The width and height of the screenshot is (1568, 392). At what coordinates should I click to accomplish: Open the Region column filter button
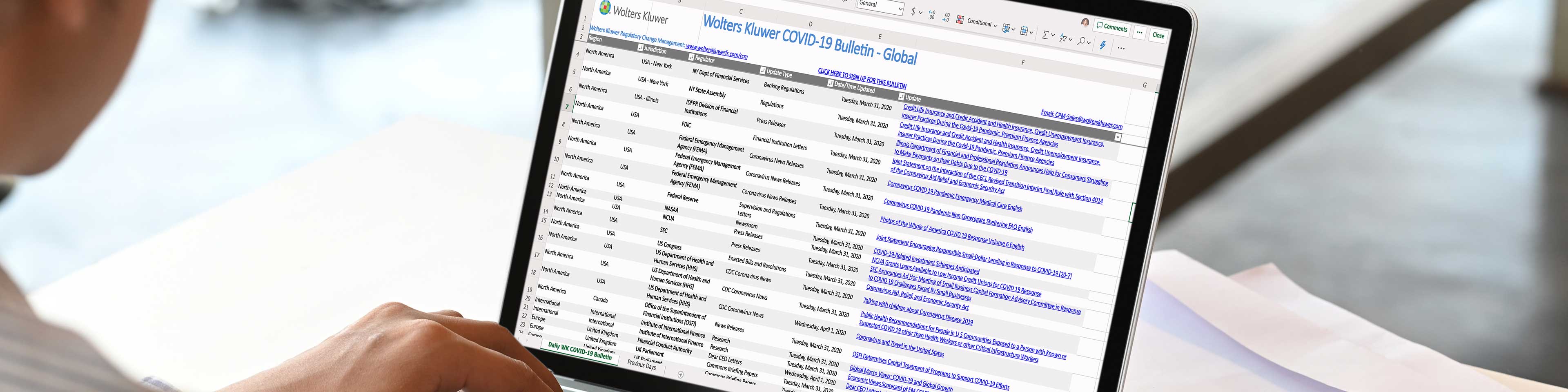pos(640,47)
